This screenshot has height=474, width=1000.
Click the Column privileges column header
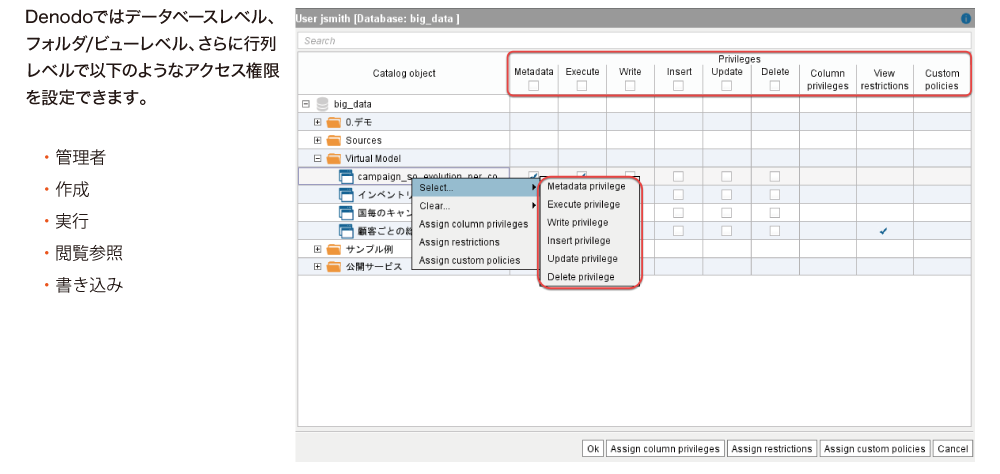pos(828,80)
